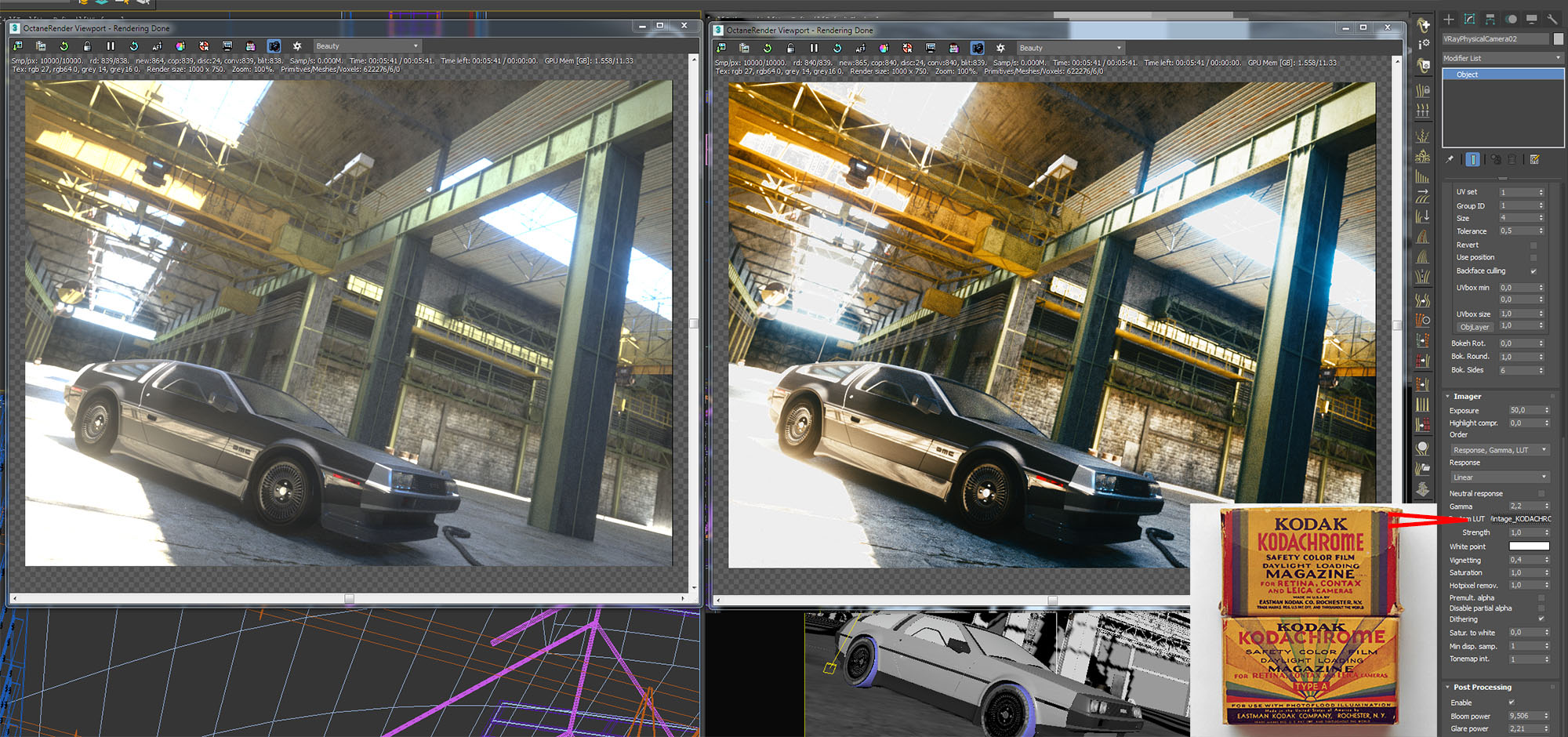Image resolution: width=1568 pixels, height=737 pixels.
Task: Click the highlighted camera icon in the right viewport
Action: point(977,48)
